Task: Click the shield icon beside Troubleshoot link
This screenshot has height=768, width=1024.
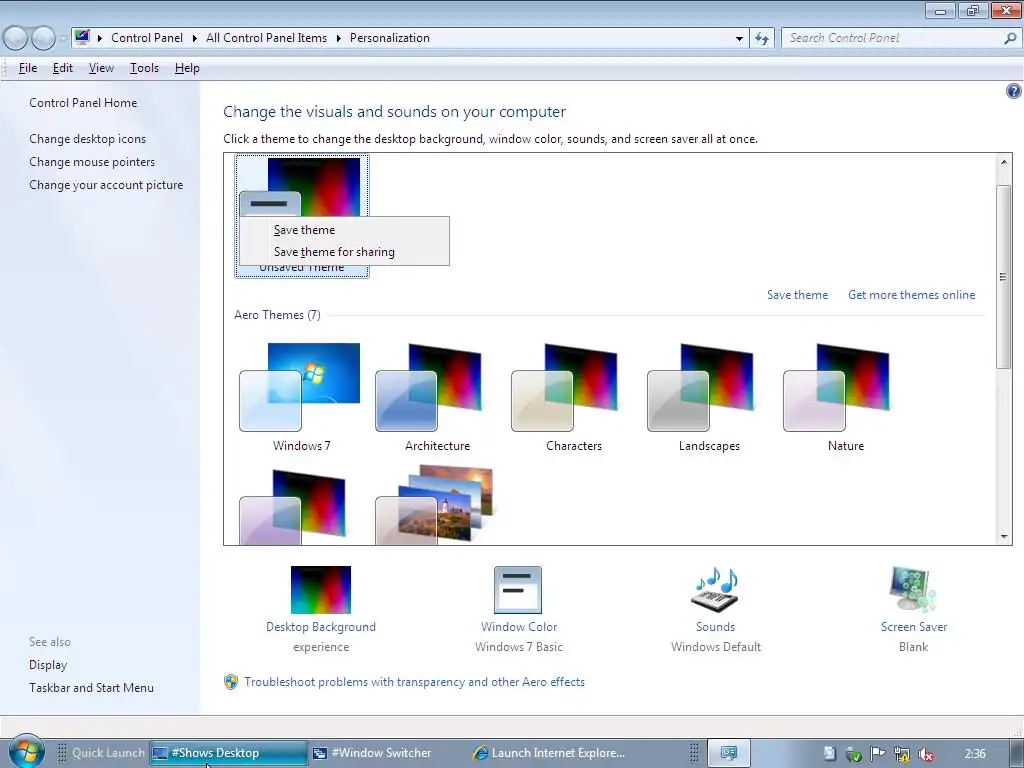Action: 231,682
